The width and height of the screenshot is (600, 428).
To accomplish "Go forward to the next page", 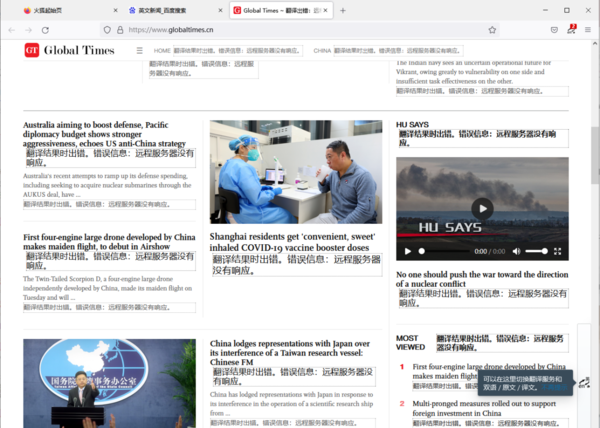I will [x=28, y=30].
